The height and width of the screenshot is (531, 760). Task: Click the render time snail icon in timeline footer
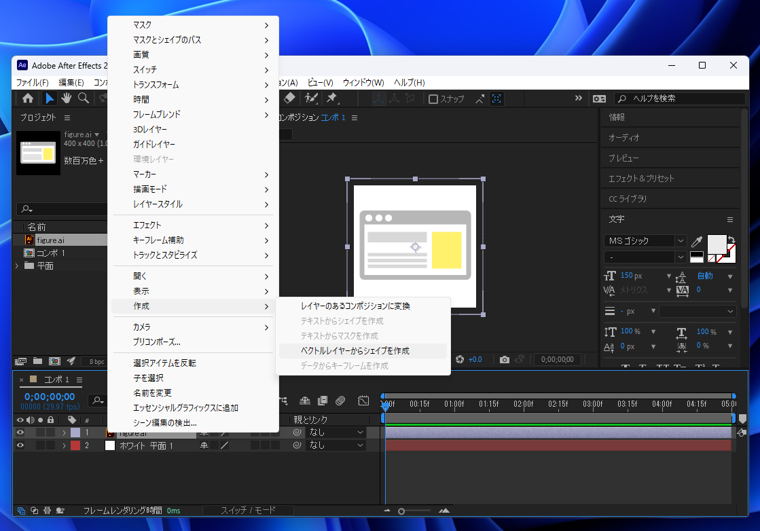coord(60,511)
